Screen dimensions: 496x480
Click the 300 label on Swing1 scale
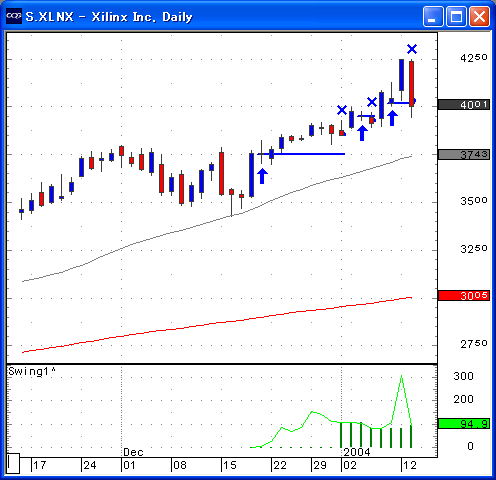(463, 376)
